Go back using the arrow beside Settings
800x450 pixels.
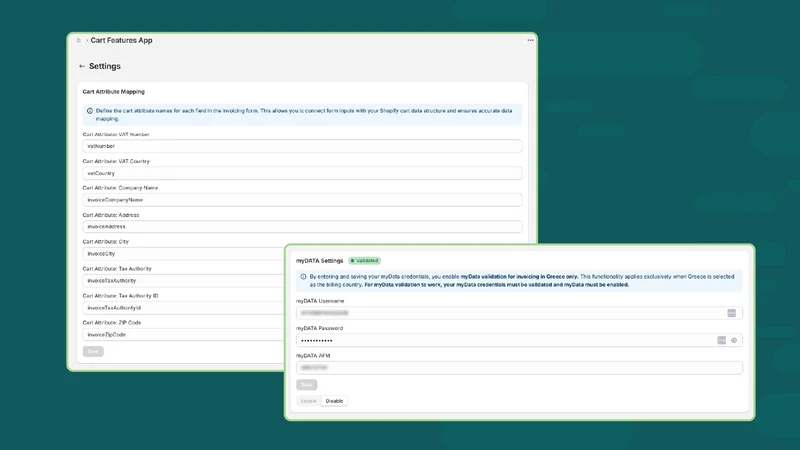click(82, 66)
